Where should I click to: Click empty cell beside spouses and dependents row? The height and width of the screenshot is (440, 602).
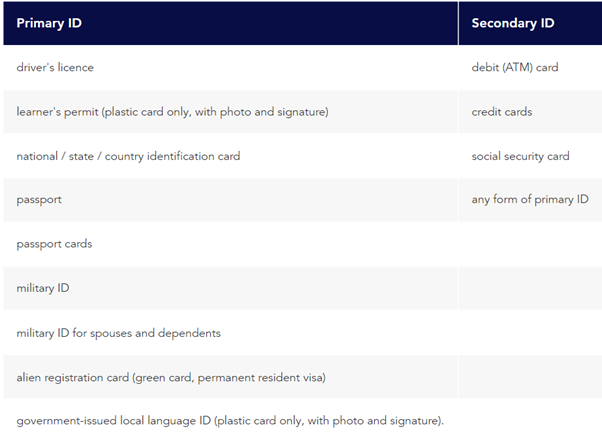(529, 332)
